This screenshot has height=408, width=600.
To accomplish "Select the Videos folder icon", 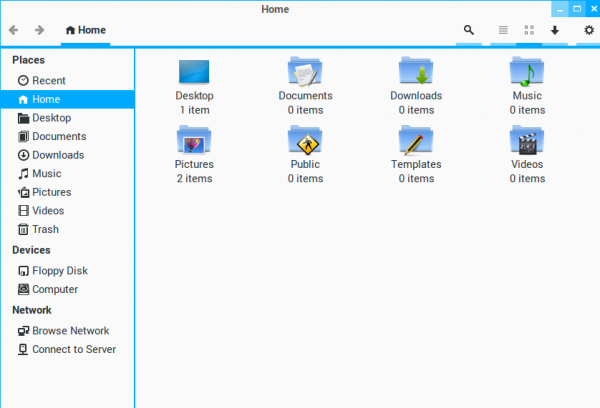I will (x=527, y=140).
